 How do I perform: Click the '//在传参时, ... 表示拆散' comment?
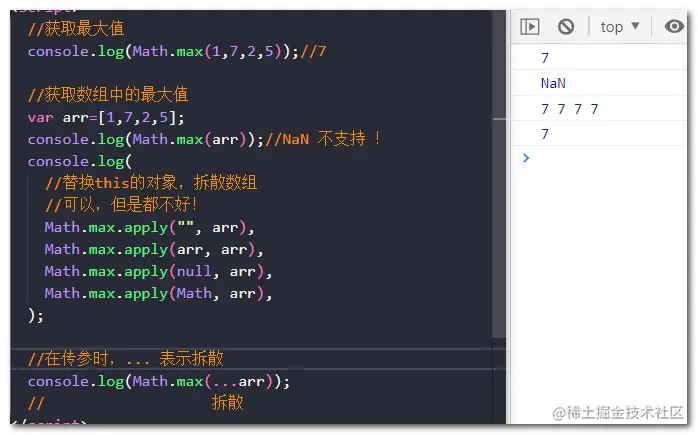point(126,359)
